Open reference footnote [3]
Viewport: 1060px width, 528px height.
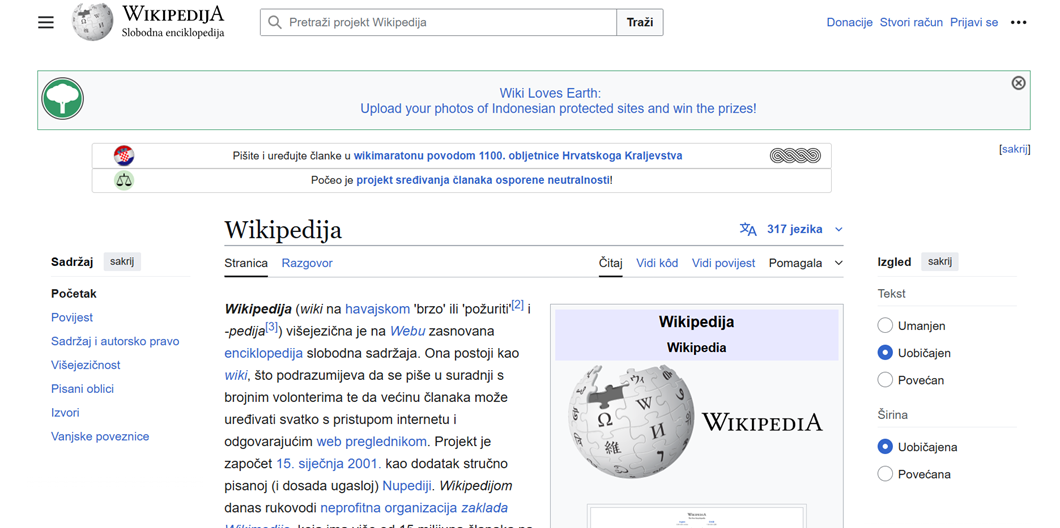coord(272,327)
